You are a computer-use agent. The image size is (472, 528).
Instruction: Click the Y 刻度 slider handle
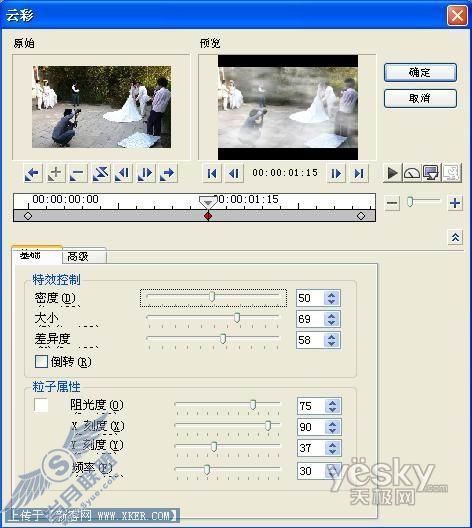click(214, 447)
